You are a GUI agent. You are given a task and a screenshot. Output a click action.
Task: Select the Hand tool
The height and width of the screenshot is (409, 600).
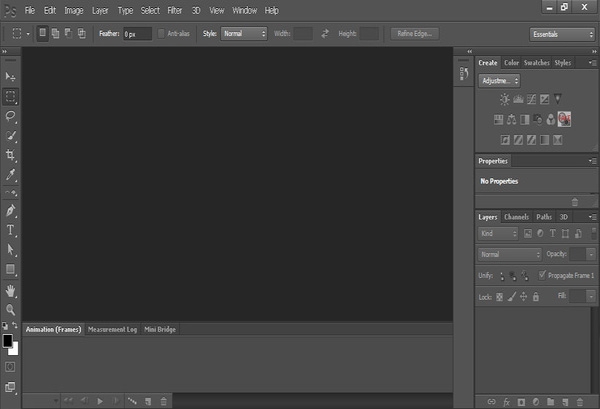point(11,290)
